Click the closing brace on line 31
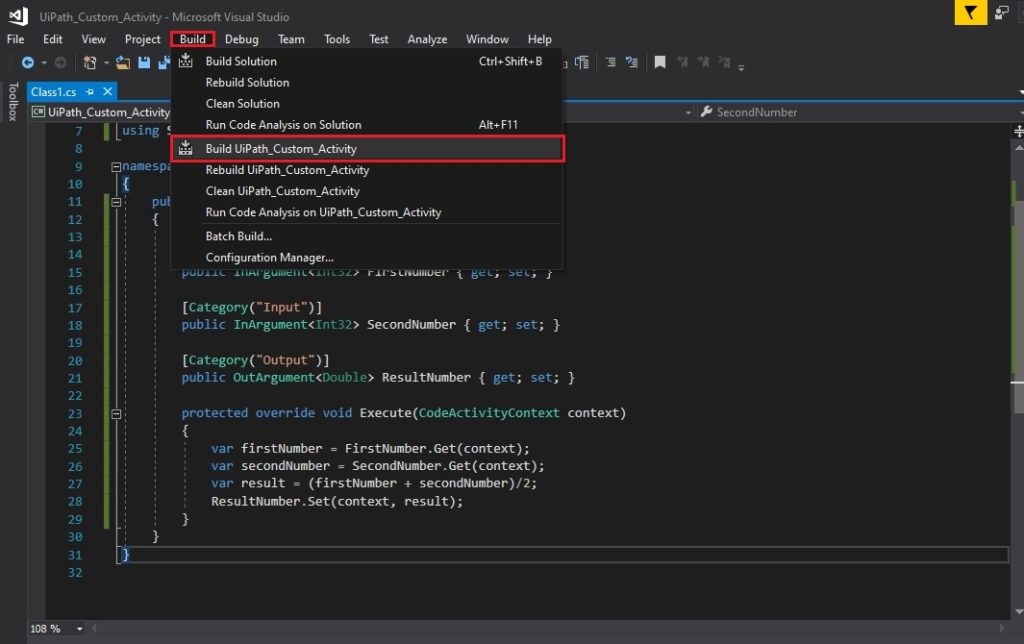Screen dimensions: 1024x644 click(125, 555)
